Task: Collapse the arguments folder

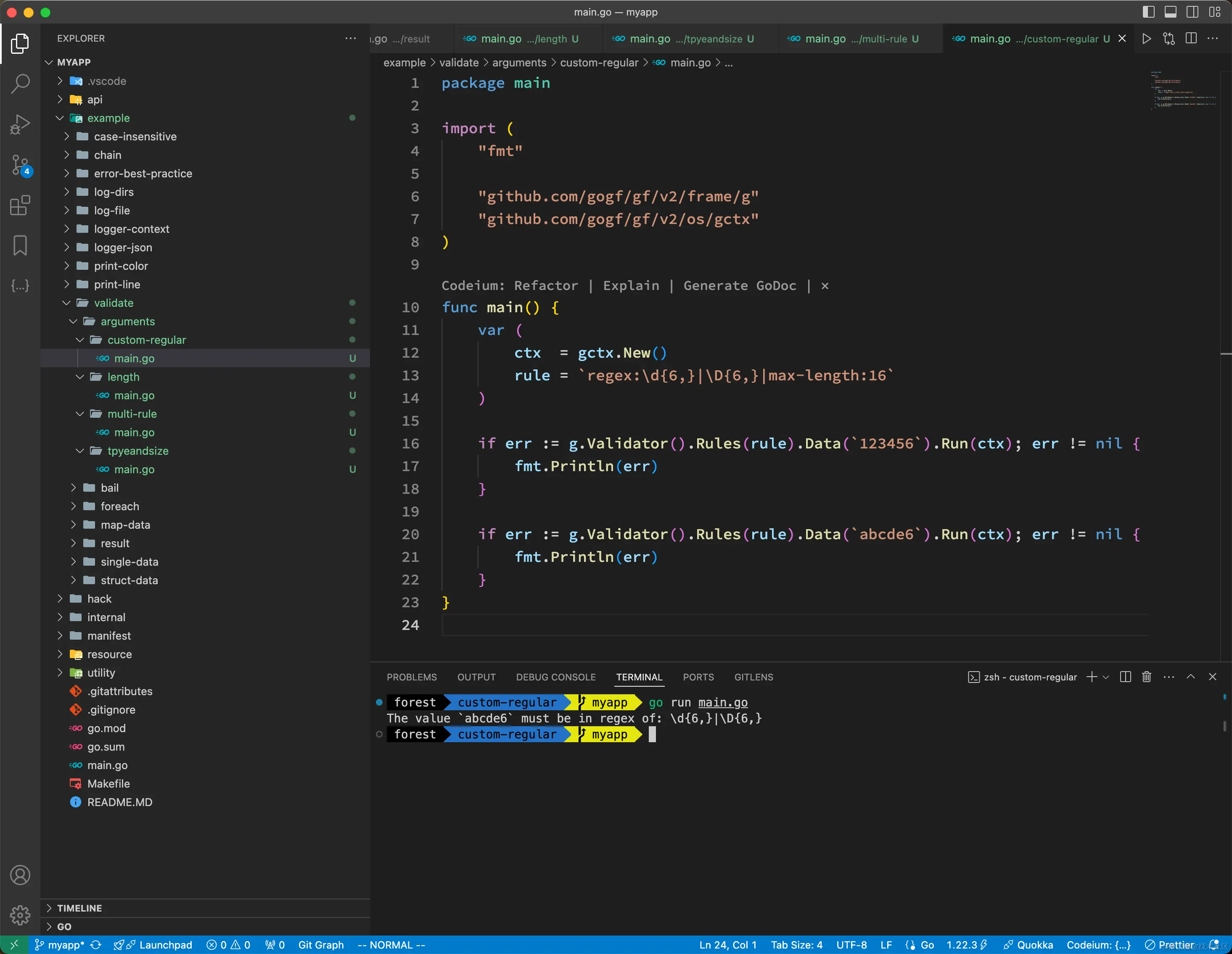Action: [x=73, y=322]
